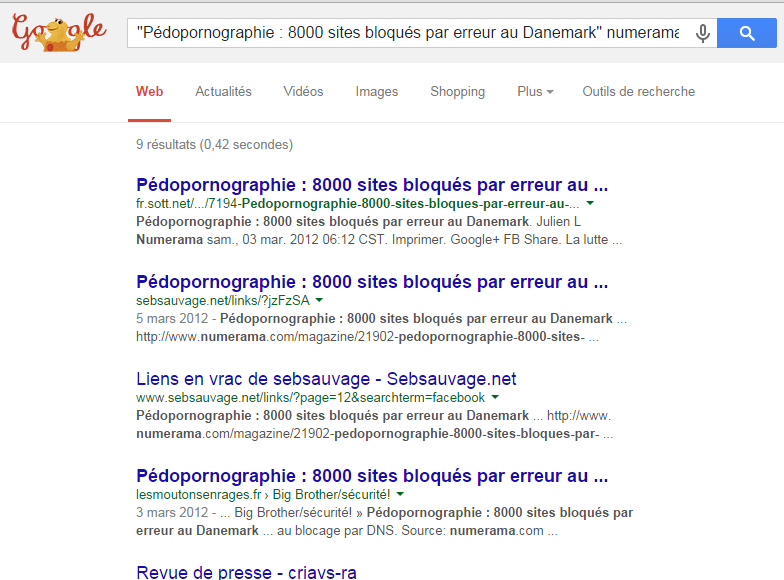Open Outils de recherche options
This screenshot has width=784, height=580.
(638, 92)
